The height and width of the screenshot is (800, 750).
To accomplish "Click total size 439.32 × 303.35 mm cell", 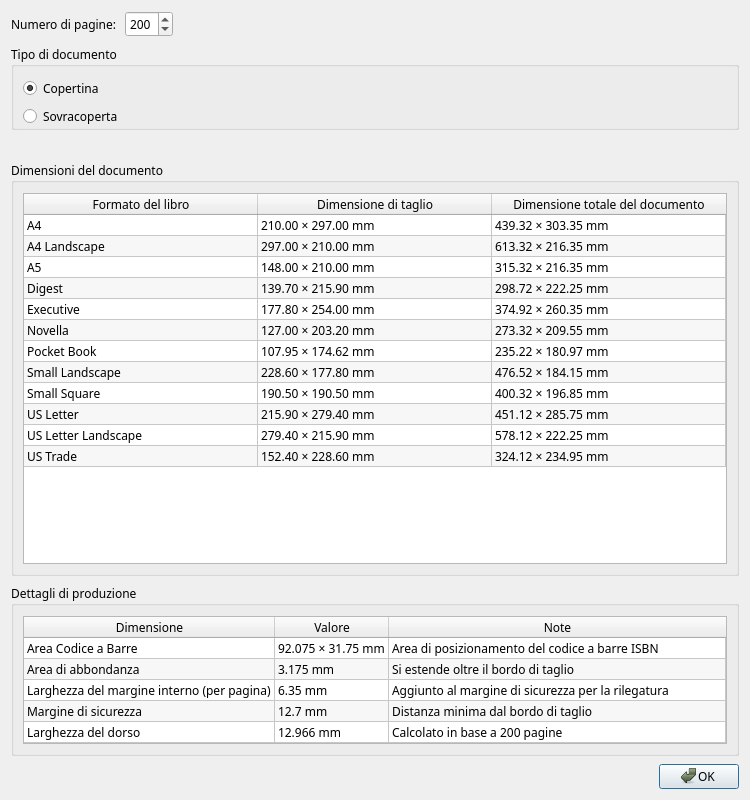I will tap(609, 226).
